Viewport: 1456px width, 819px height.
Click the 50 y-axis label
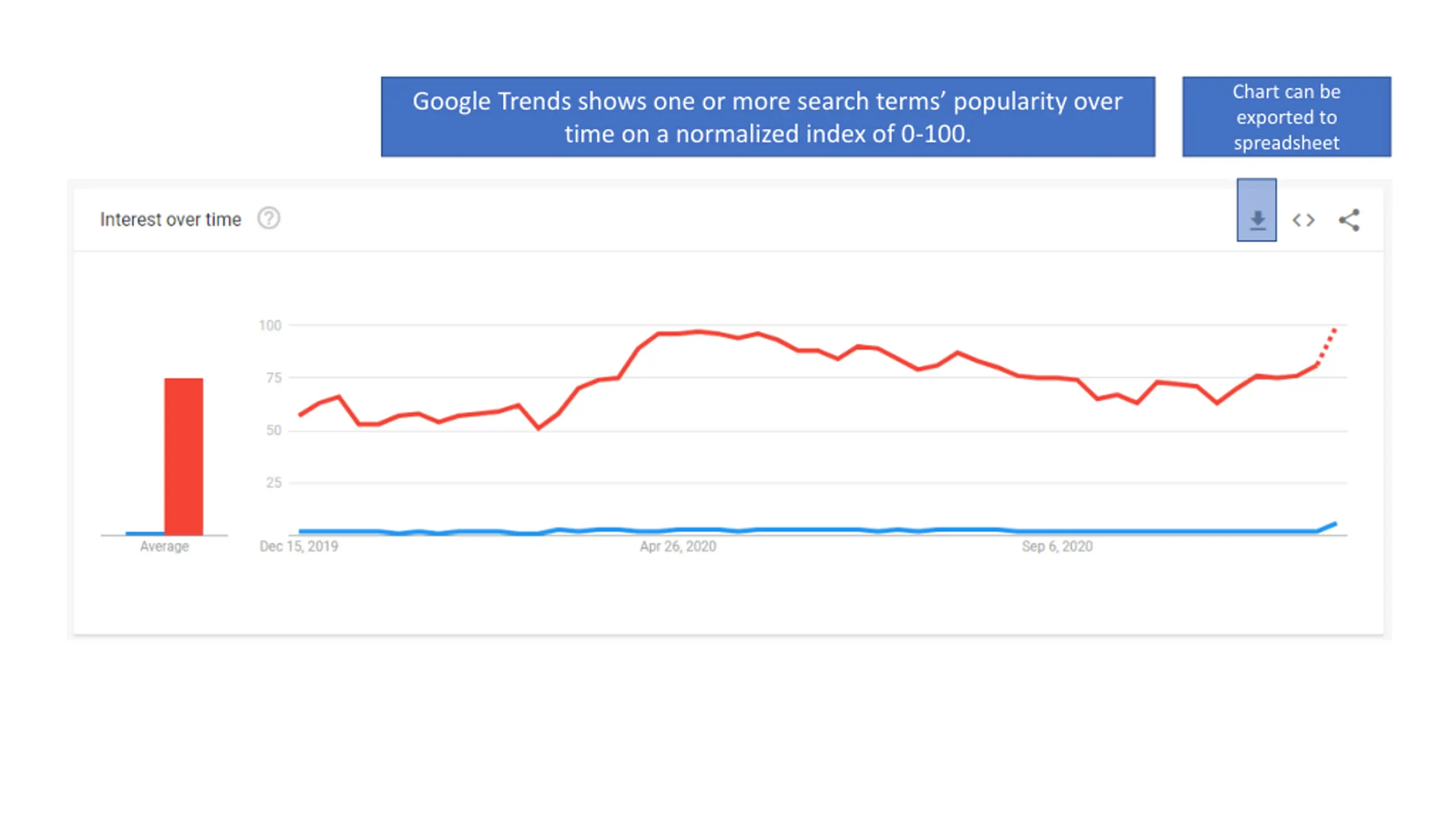[x=274, y=431]
